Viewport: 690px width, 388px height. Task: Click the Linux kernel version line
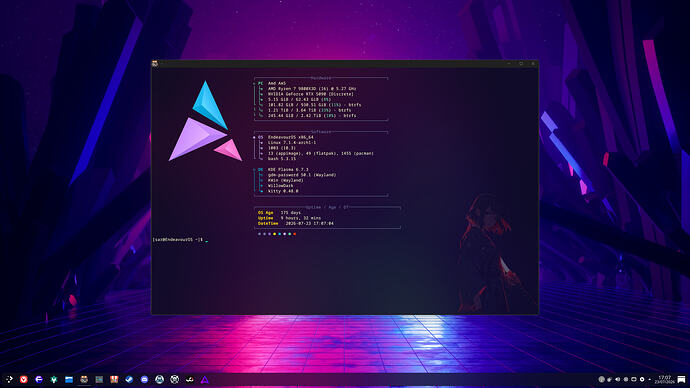(x=292, y=143)
